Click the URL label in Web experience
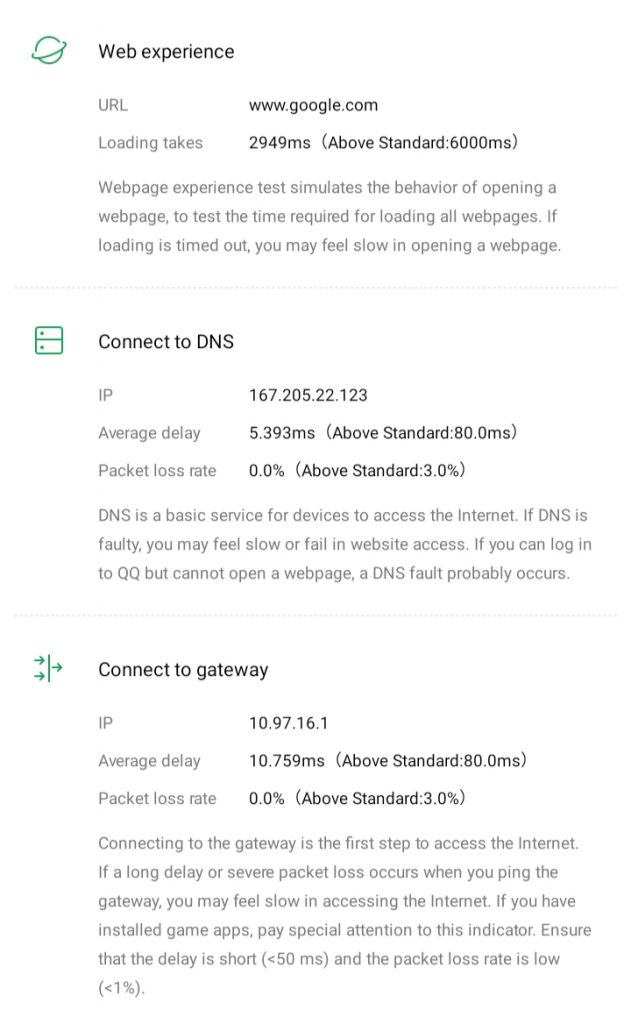This screenshot has height=1024, width=631. (113, 105)
